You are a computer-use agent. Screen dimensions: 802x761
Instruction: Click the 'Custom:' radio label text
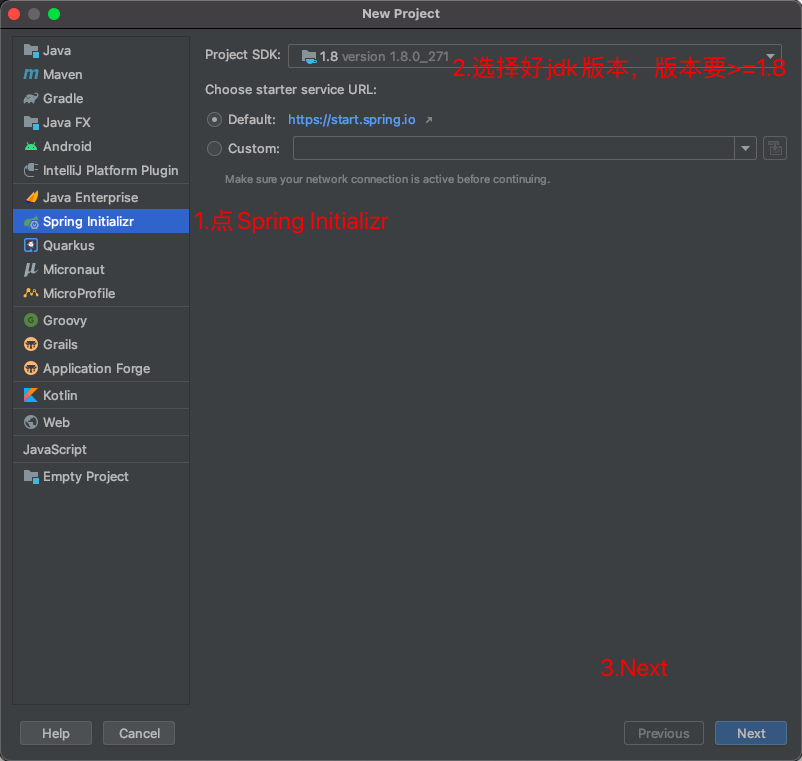tap(254, 149)
